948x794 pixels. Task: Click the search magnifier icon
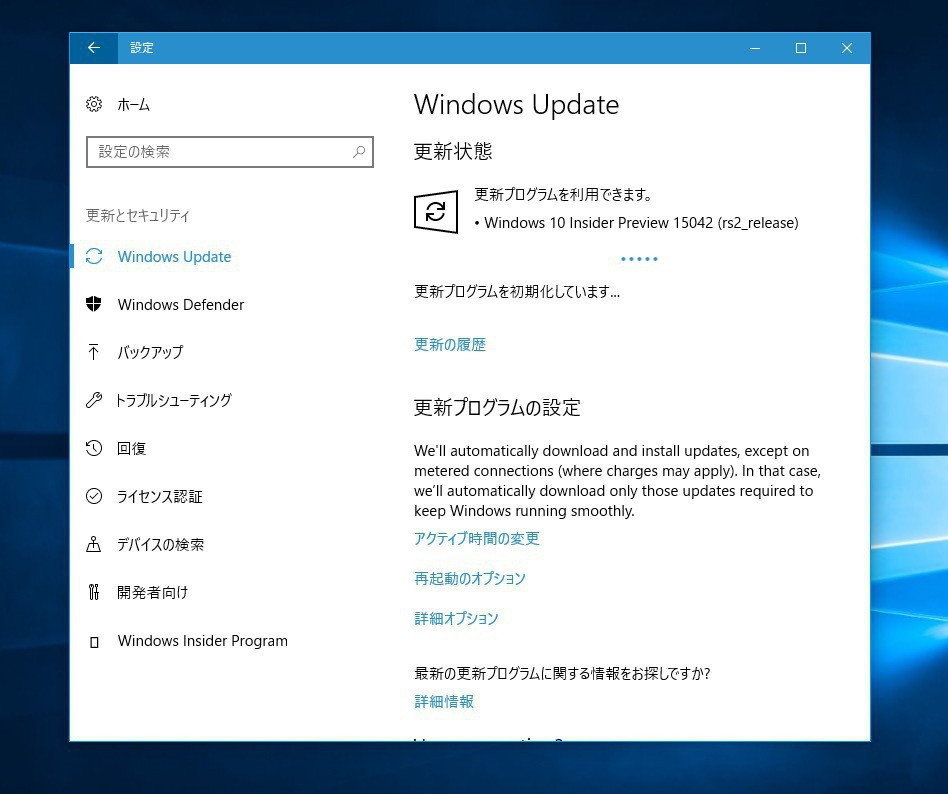(x=359, y=152)
